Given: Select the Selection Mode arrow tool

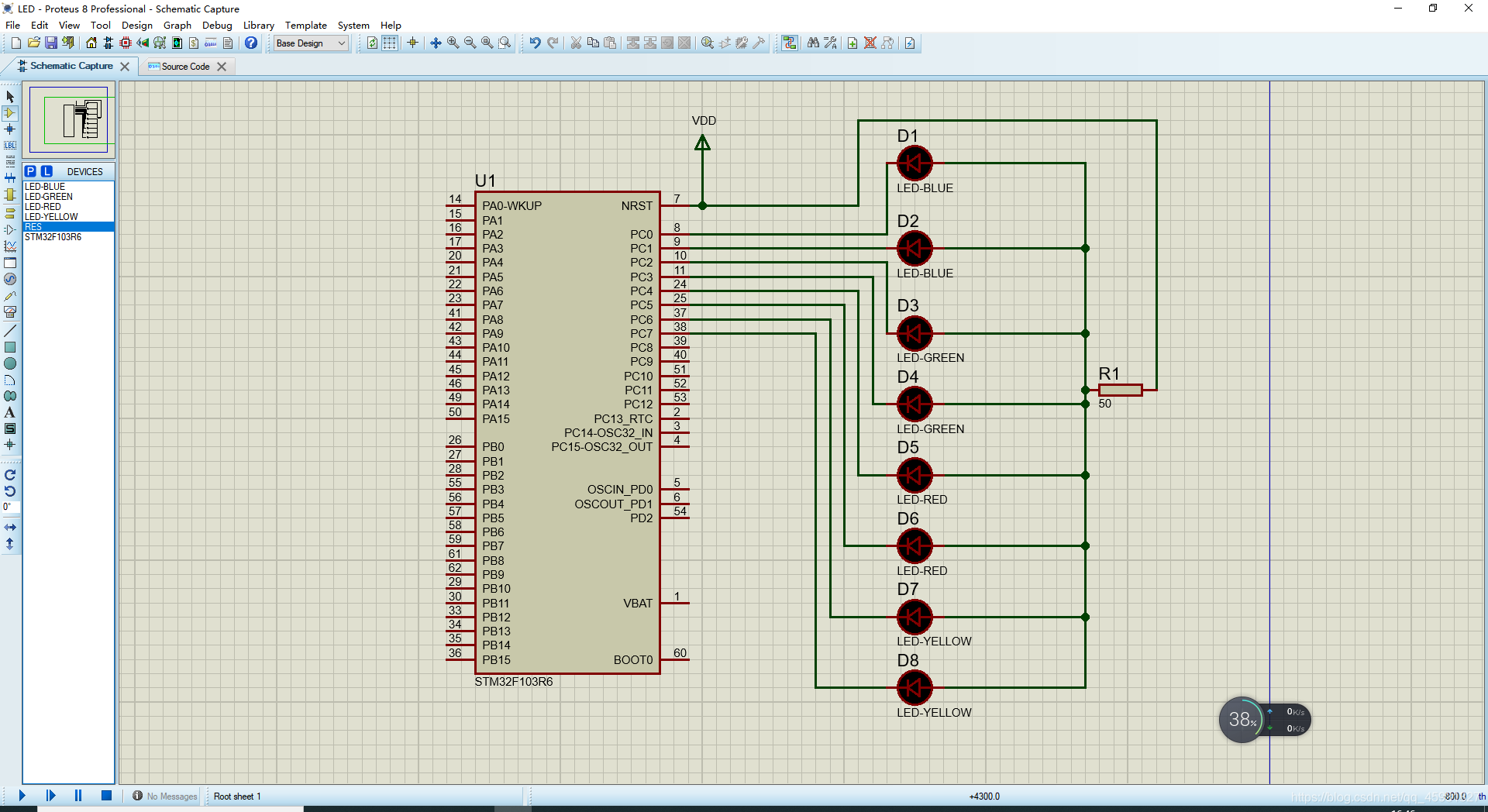Looking at the screenshot, I should pos(10,97).
